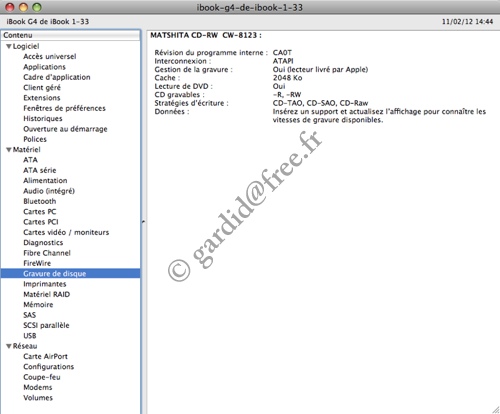Viewport: 500px width, 414px height.
Task: Click the window resize grip corner
Action: tap(496, 410)
